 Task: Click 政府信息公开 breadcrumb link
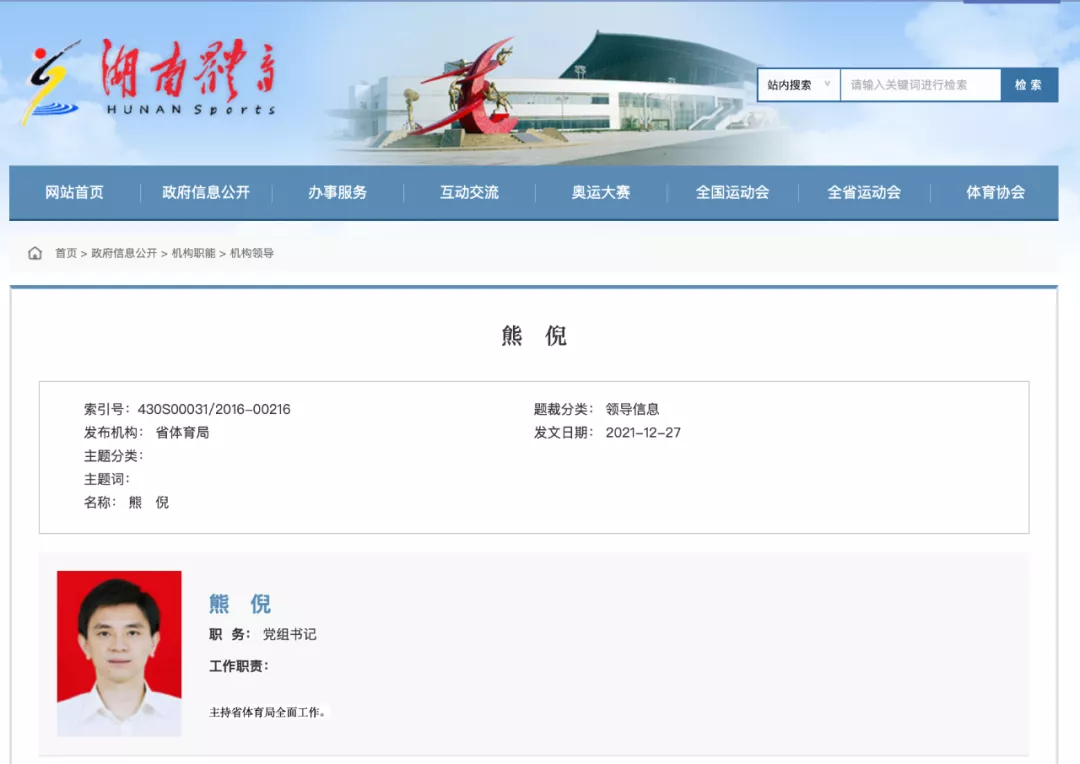tap(124, 253)
